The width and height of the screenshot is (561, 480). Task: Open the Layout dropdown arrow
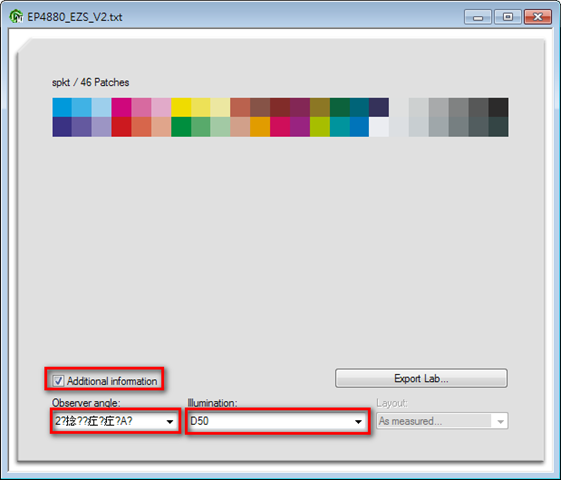click(500, 421)
